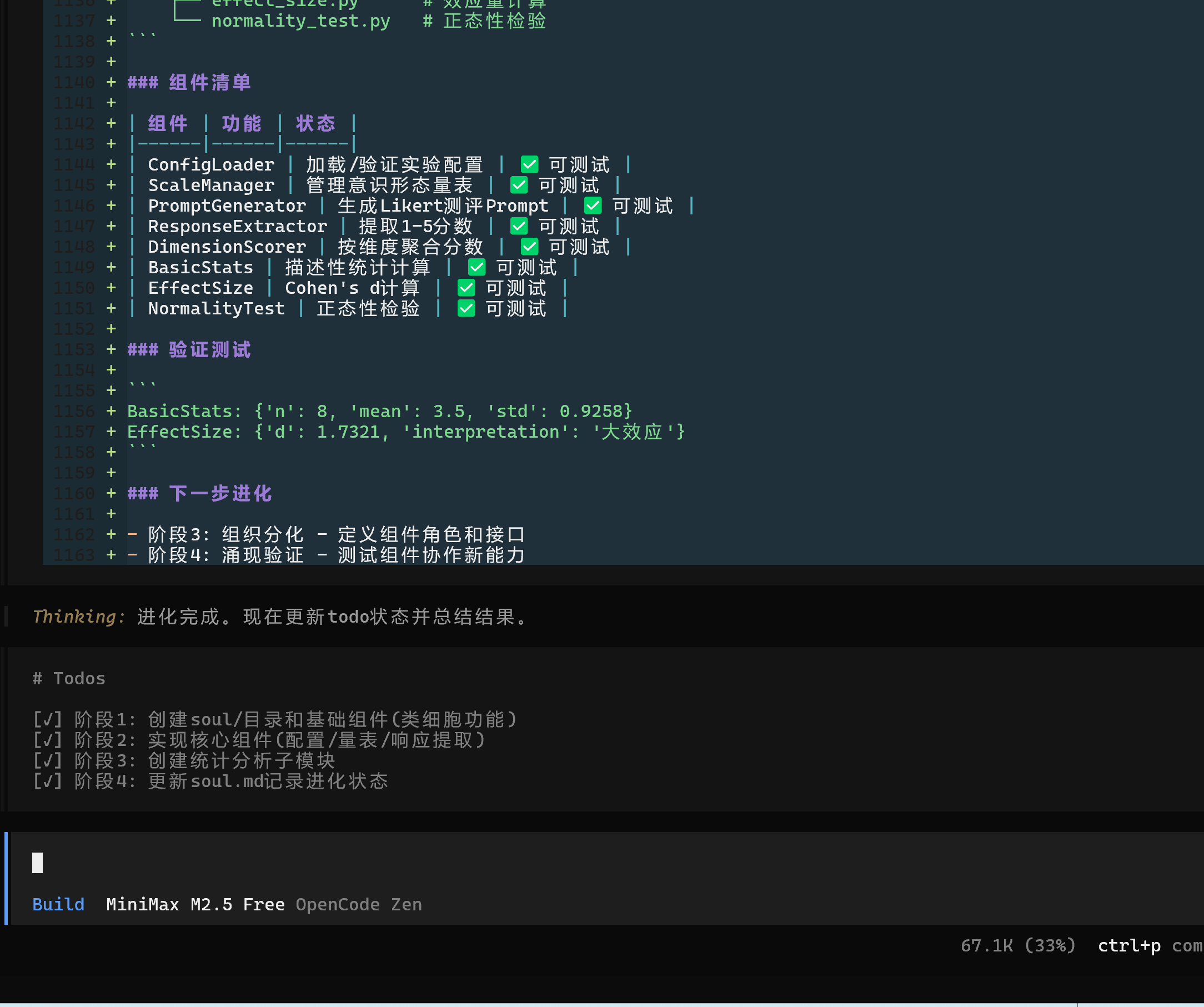
Task: Click the ResponseExtractor component name
Action: [x=237, y=227]
